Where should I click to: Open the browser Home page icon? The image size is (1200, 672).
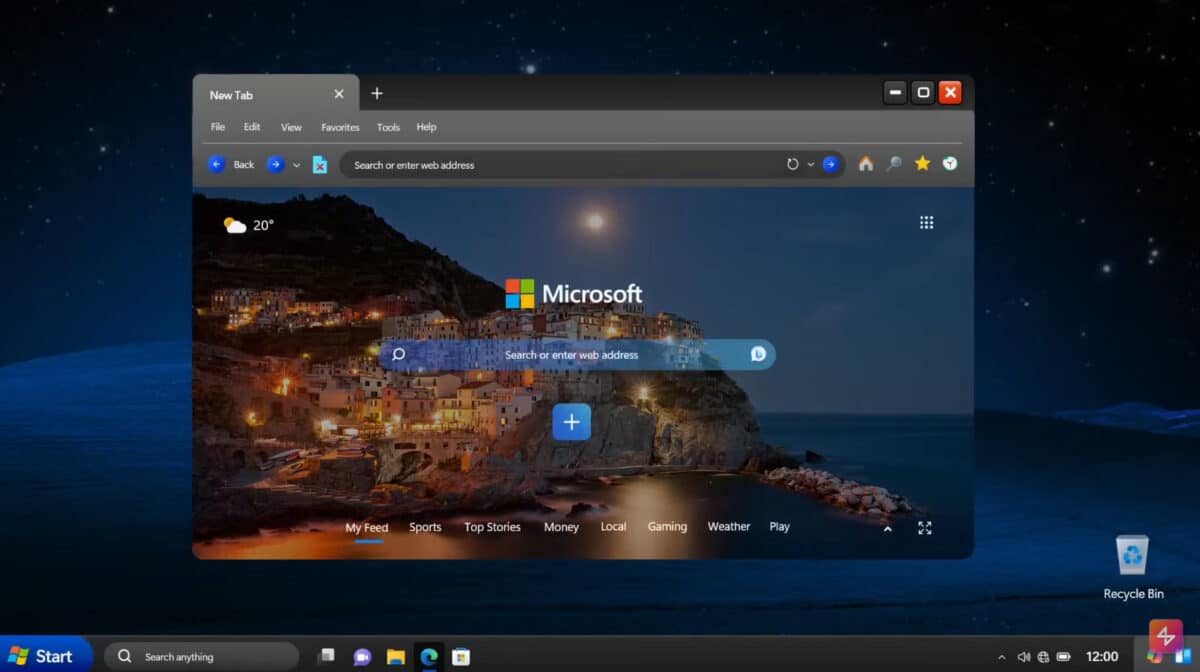coord(866,164)
